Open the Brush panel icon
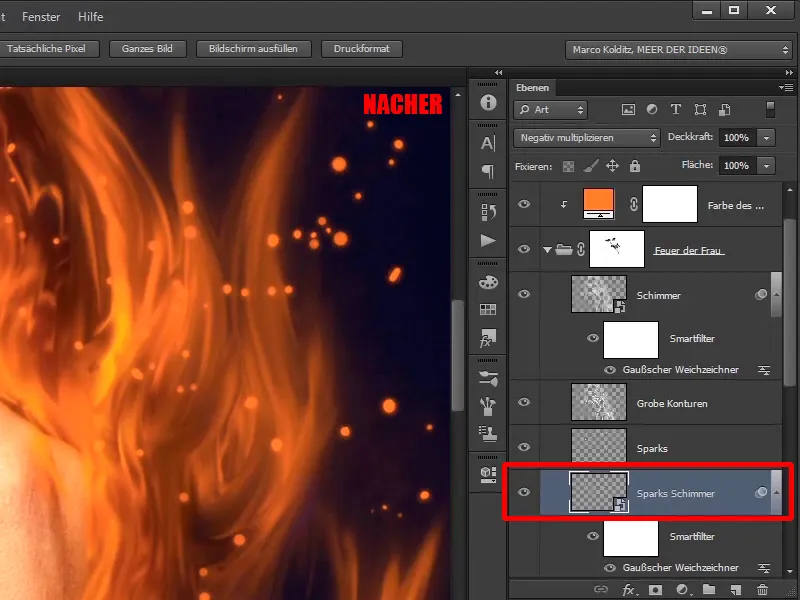The image size is (800, 600). pos(488,406)
